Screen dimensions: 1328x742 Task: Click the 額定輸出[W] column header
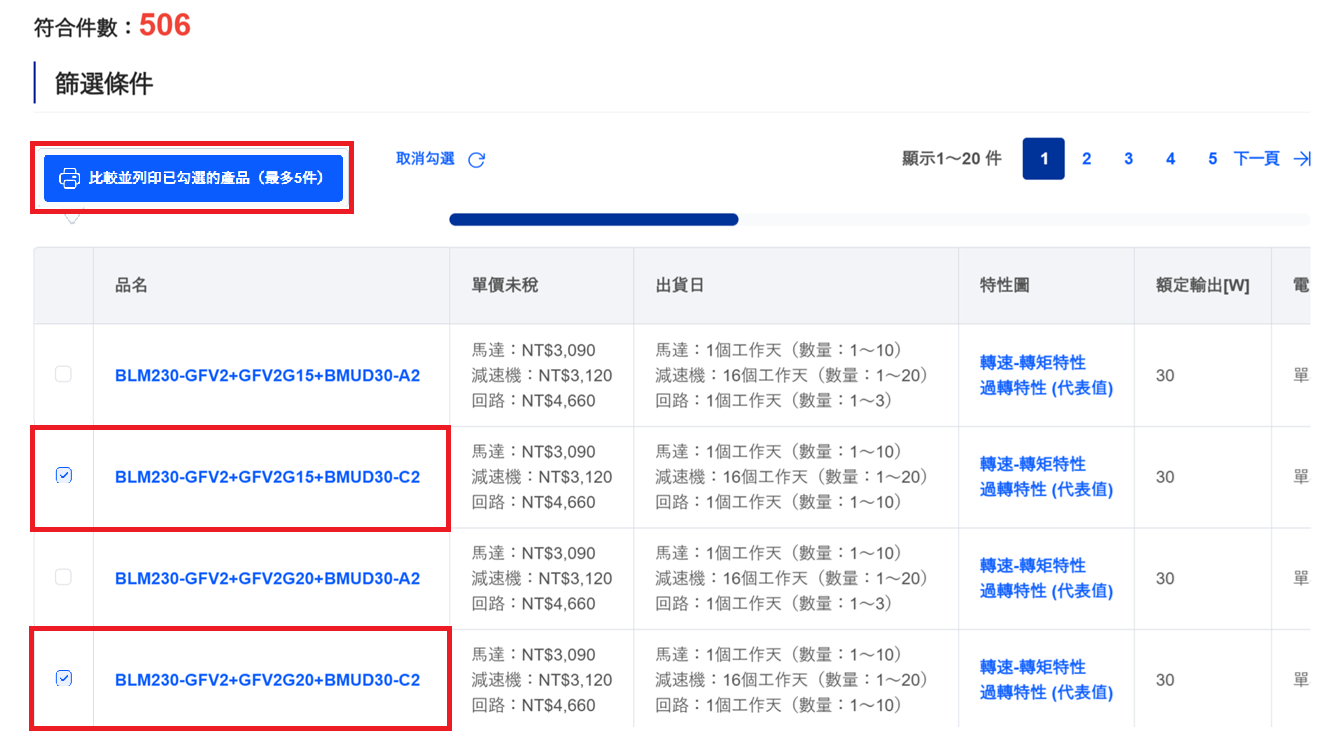tap(1203, 285)
